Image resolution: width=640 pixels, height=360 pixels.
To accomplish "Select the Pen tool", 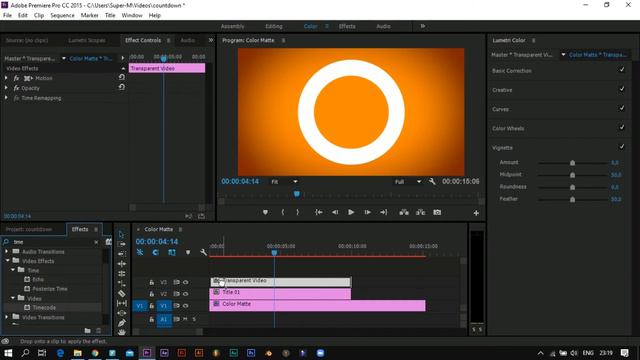I will point(122,323).
